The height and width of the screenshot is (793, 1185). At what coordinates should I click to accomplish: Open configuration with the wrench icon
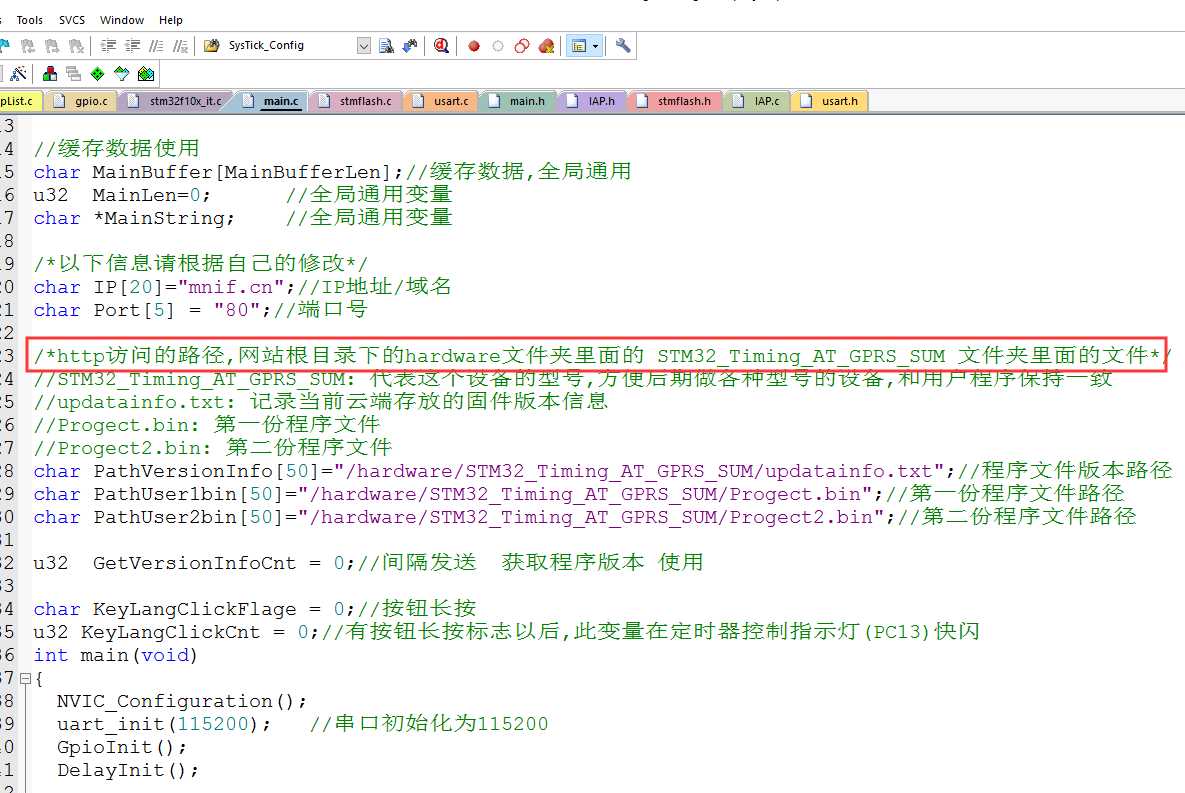pyautogui.click(x=623, y=45)
